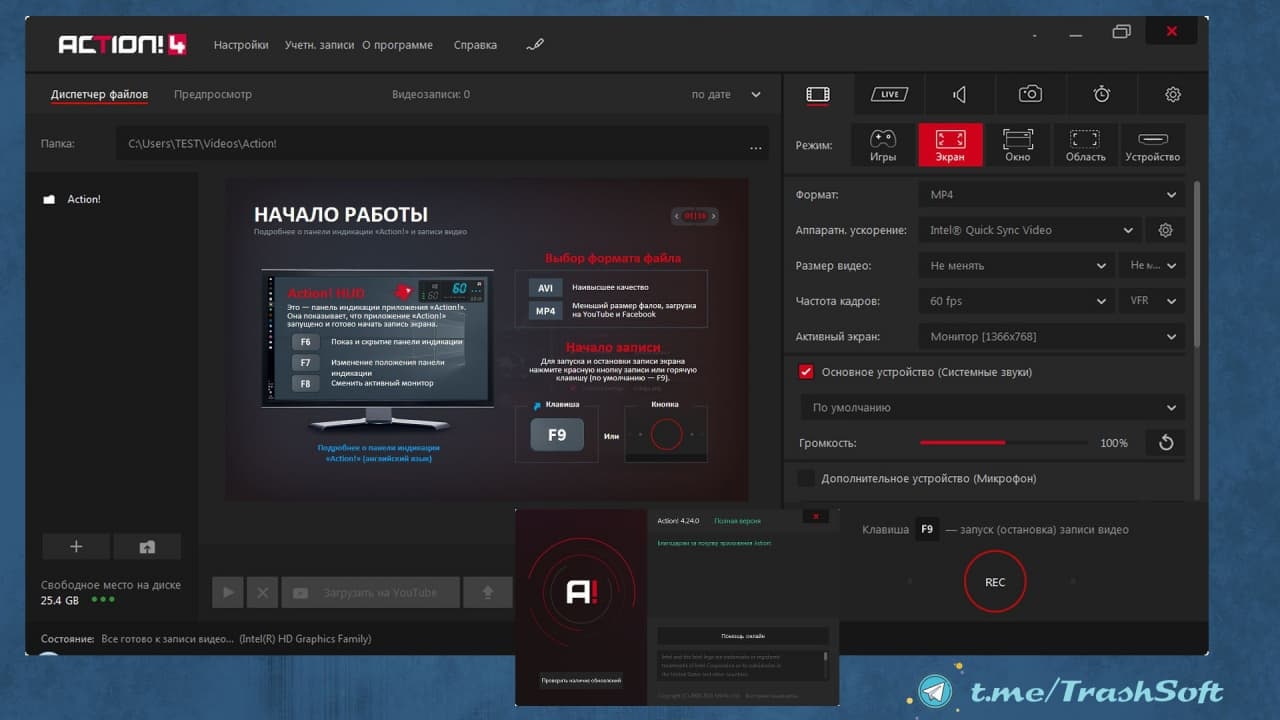1280x720 pixels.
Task: Click the 'Видеозаписи: 0' counter text
Action: coord(431,95)
